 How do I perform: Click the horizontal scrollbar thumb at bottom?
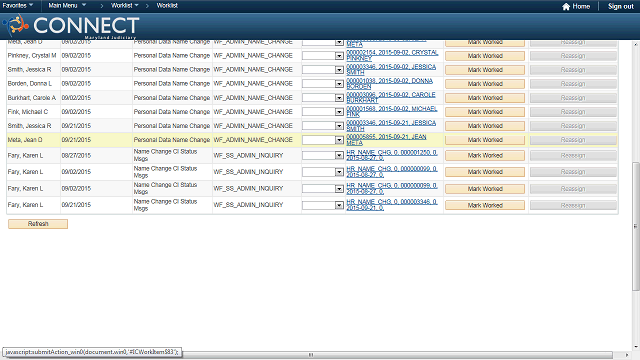tap(310, 355)
